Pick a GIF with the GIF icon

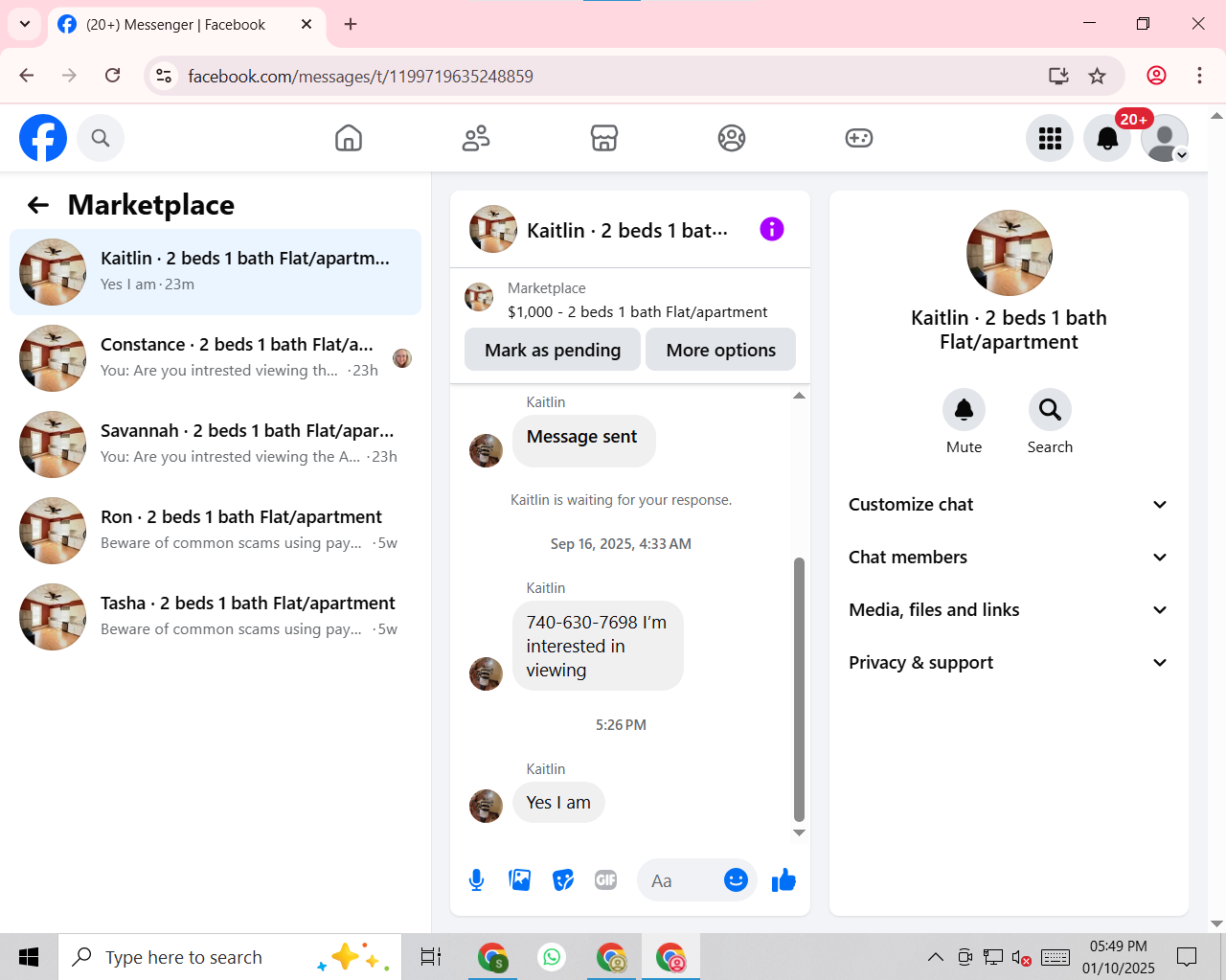(x=606, y=880)
